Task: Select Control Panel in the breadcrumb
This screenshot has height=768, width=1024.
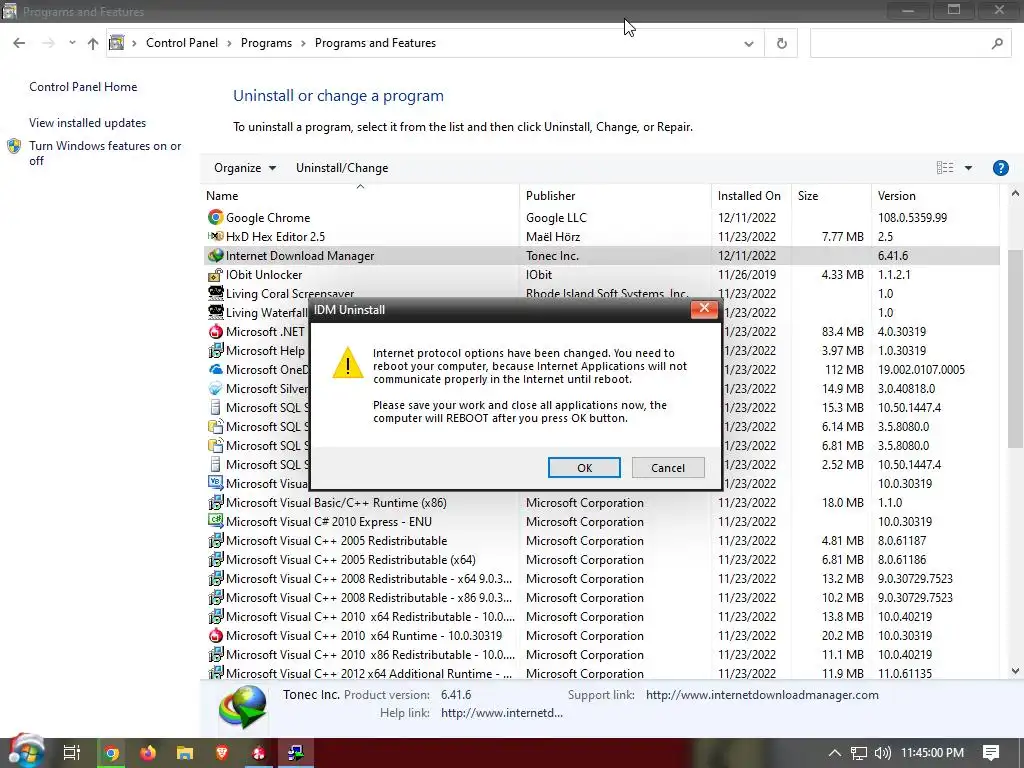Action: coord(182,43)
